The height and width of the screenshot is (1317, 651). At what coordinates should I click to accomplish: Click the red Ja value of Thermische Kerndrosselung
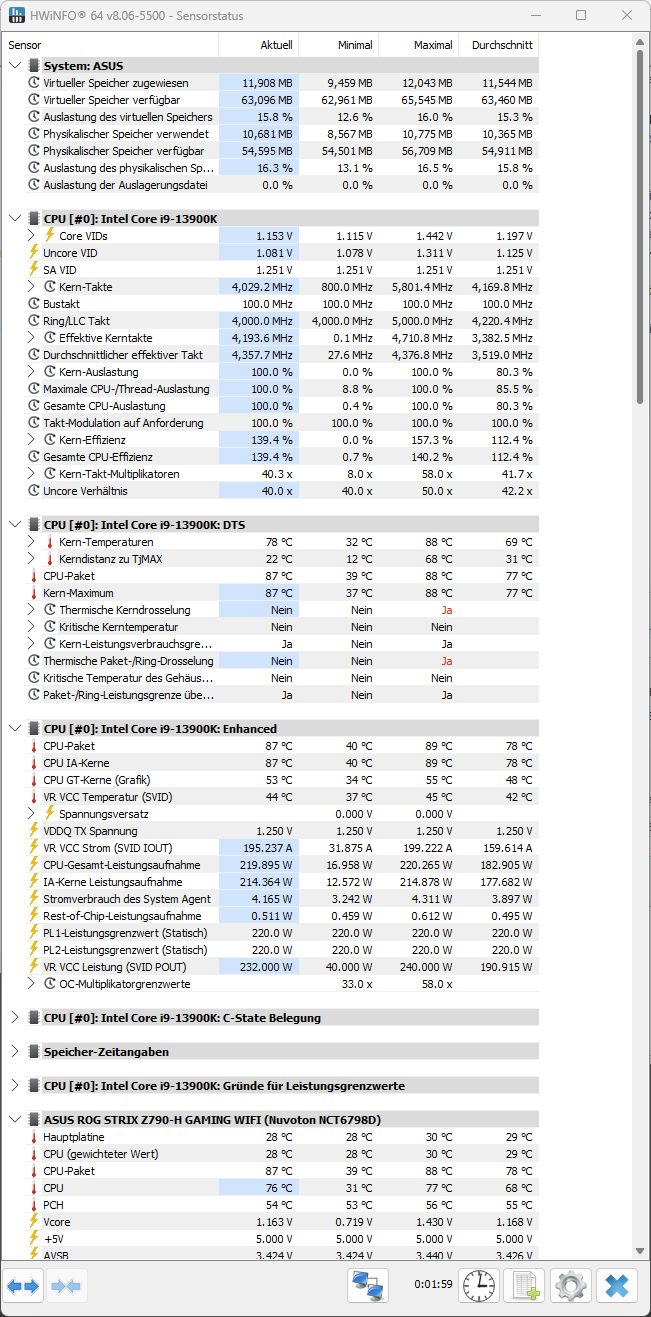pos(447,610)
